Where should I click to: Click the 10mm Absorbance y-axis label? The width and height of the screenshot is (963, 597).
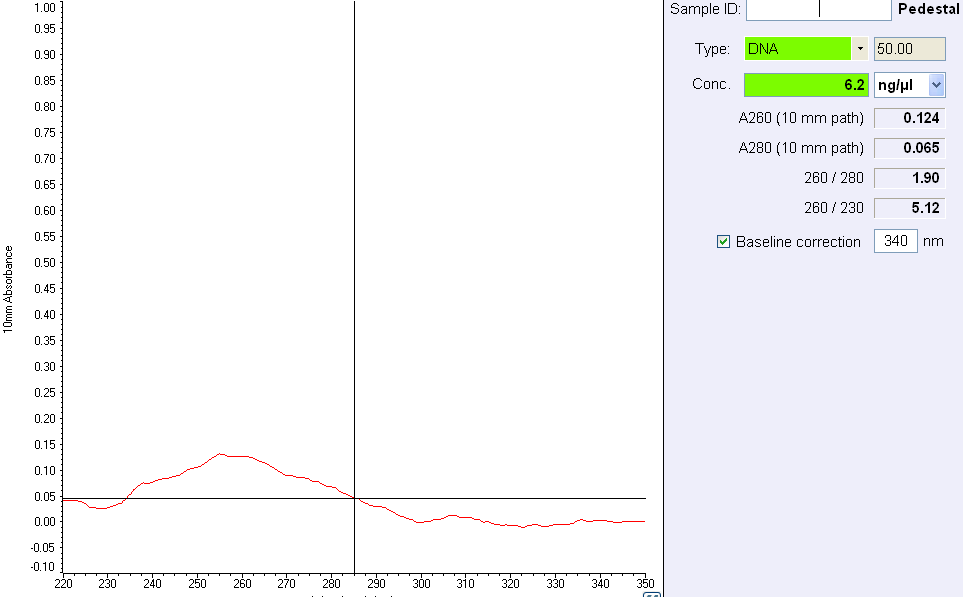tap(9, 289)
